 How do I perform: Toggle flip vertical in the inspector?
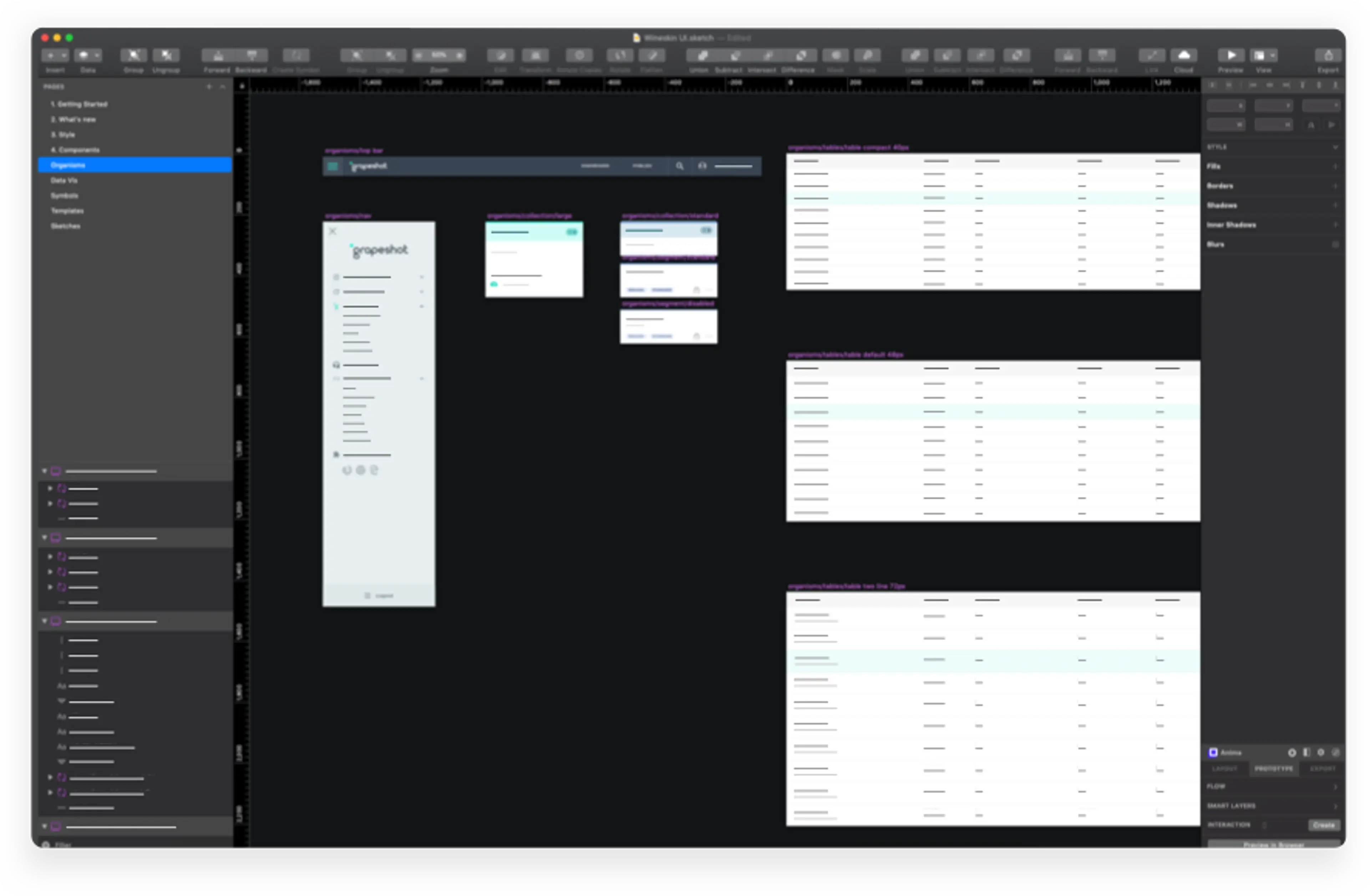pos(1331,125)
